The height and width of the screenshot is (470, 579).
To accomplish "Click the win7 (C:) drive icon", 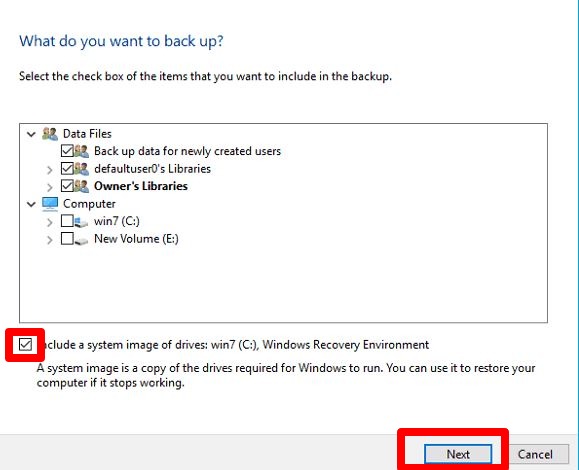I will pyautogui.click(x=81, y=222).
